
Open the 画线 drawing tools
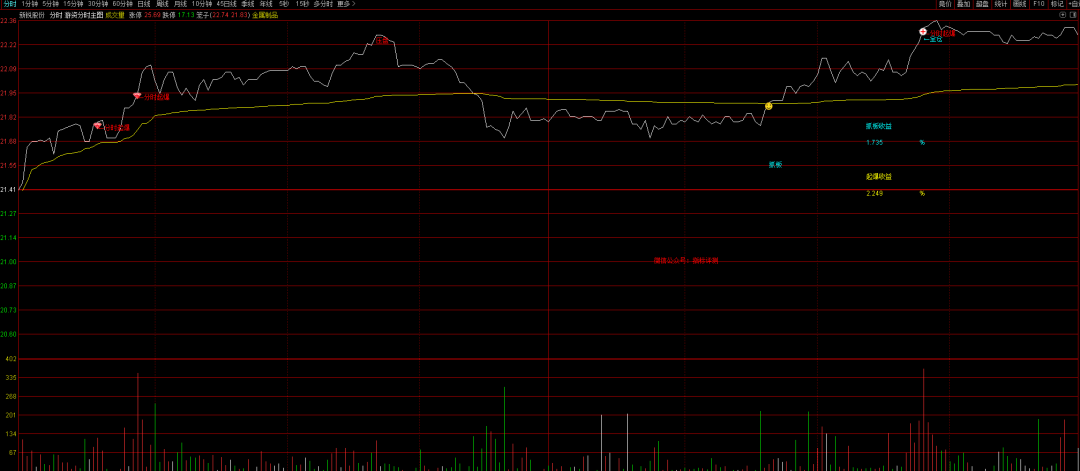pyautogui.click(x=1019, y=4)
